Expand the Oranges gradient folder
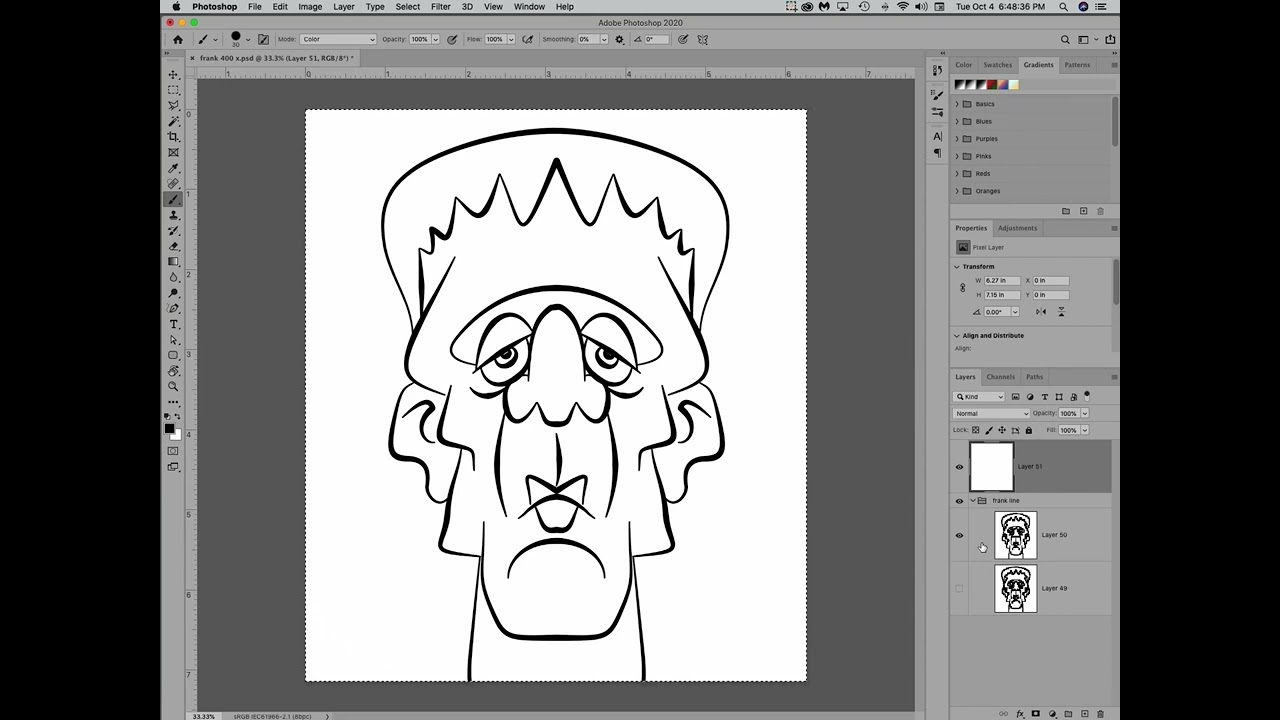Viewport: 1280px width, 720px height. pyautogui.click(x=957, y=191)
